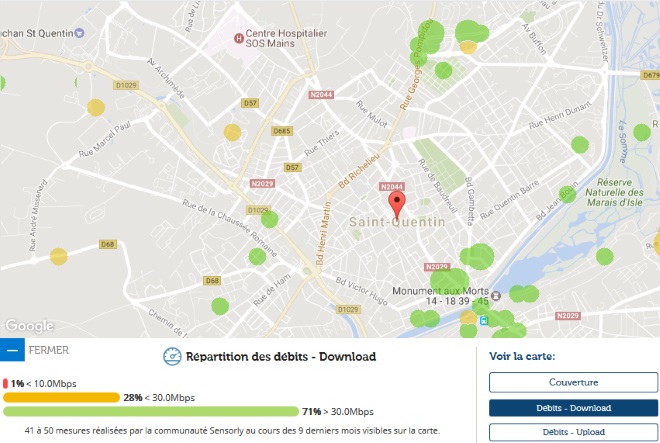Click the 'Voir la carte:' heading
The width and height of the screenshot is (660, 443).
click(522, 356)
